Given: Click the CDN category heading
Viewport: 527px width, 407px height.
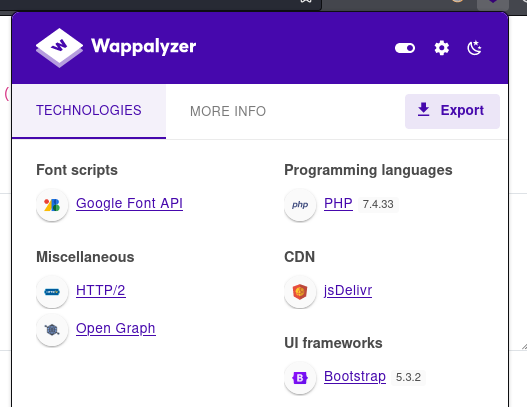Looking at the screenshot, I should [299, 257].
